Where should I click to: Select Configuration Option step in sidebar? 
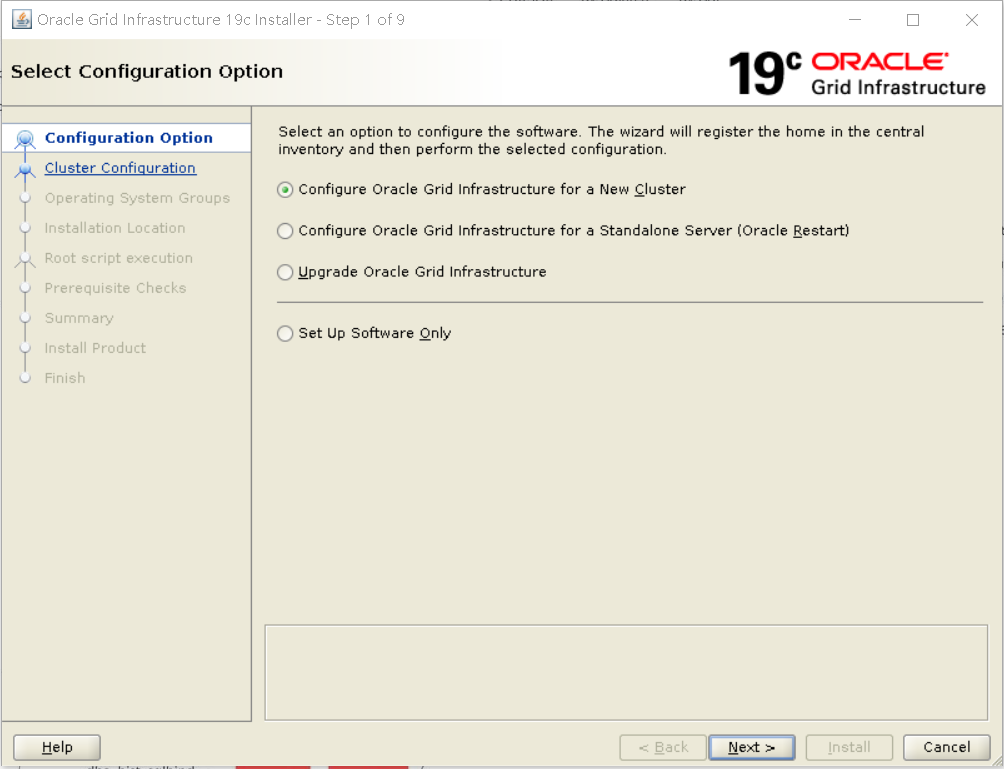pos(129,138)
